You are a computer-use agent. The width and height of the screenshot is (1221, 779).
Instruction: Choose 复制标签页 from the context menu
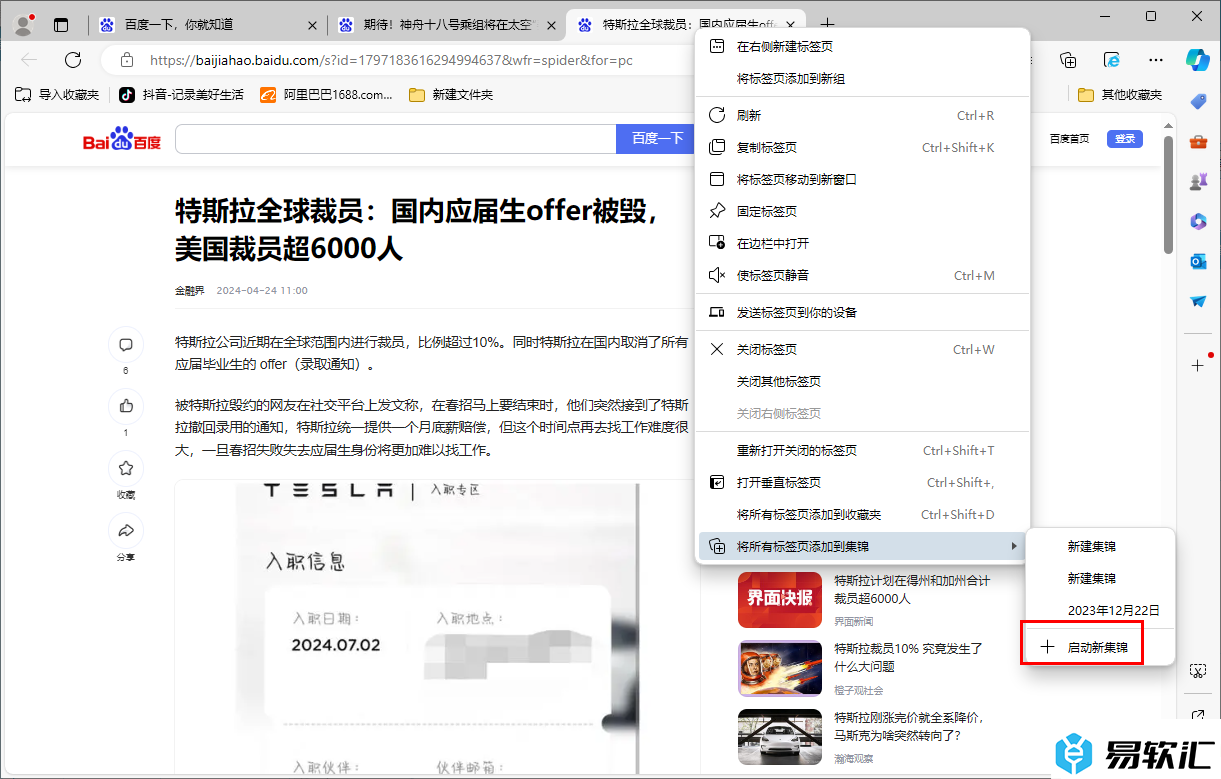point(862,147)
